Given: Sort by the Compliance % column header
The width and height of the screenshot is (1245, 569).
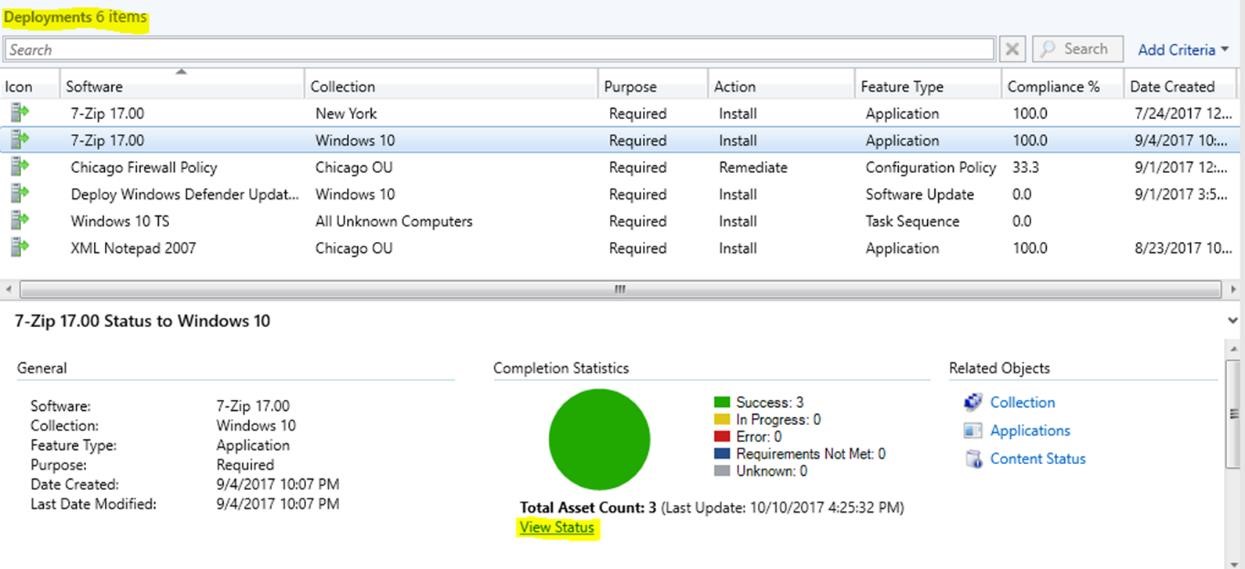Looking at the screenshot, I should pos(1053,86).
